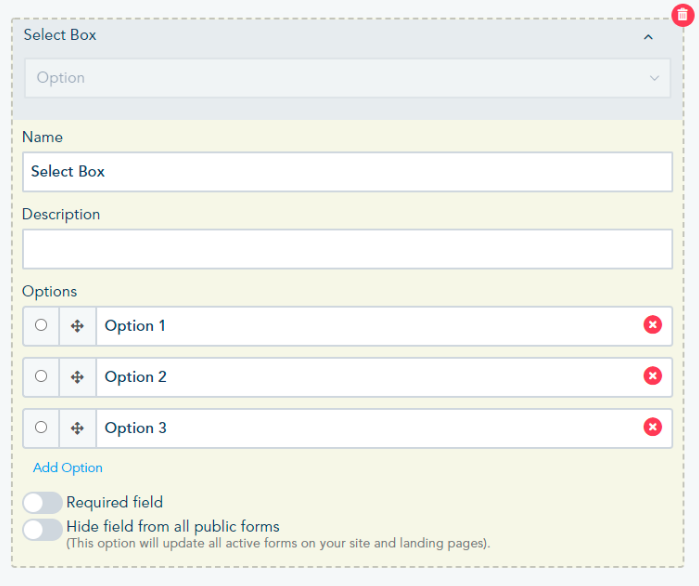The width and height of the screenshot is (699, 586).
Task: Remove Option 2 with red X icon
Action: (652, 376)
